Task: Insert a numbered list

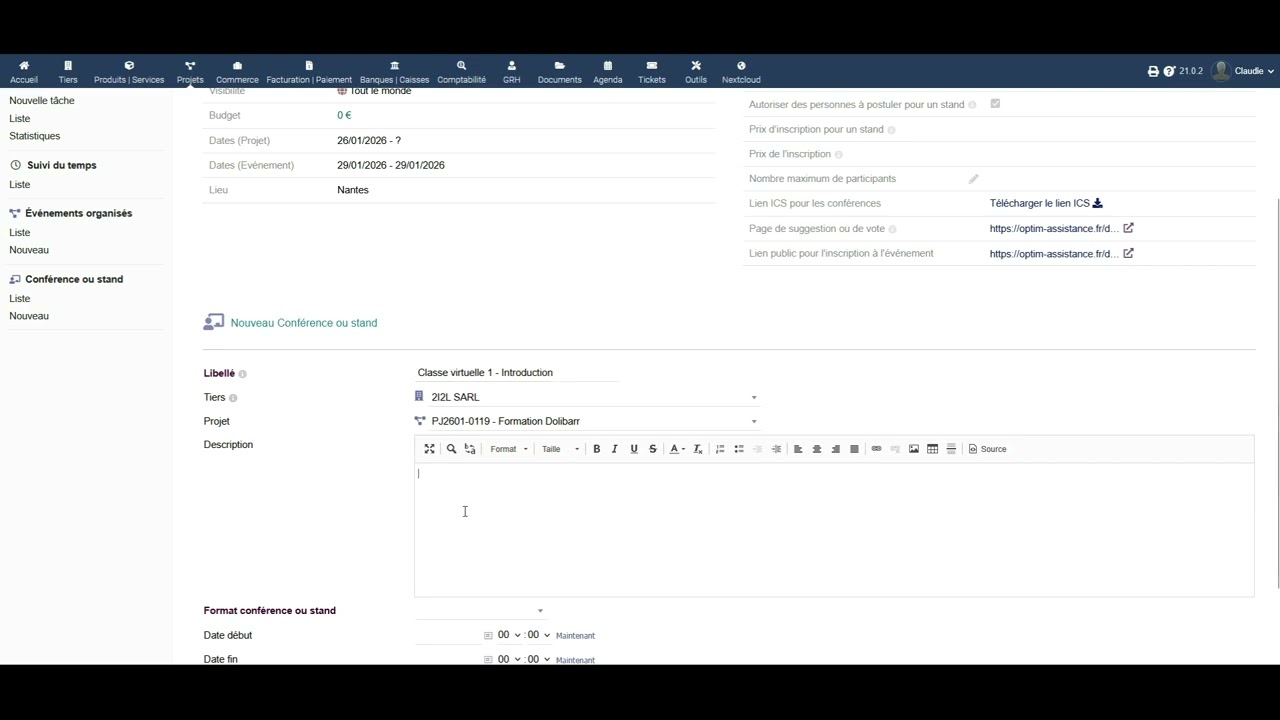Action: coord(720,449)
